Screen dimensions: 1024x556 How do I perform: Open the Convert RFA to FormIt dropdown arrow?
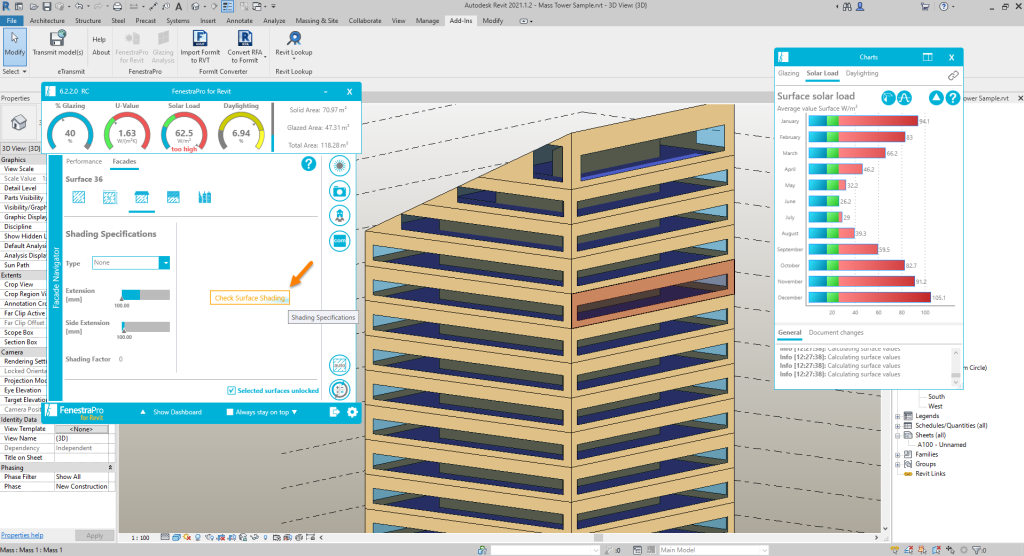coord(266,57)
